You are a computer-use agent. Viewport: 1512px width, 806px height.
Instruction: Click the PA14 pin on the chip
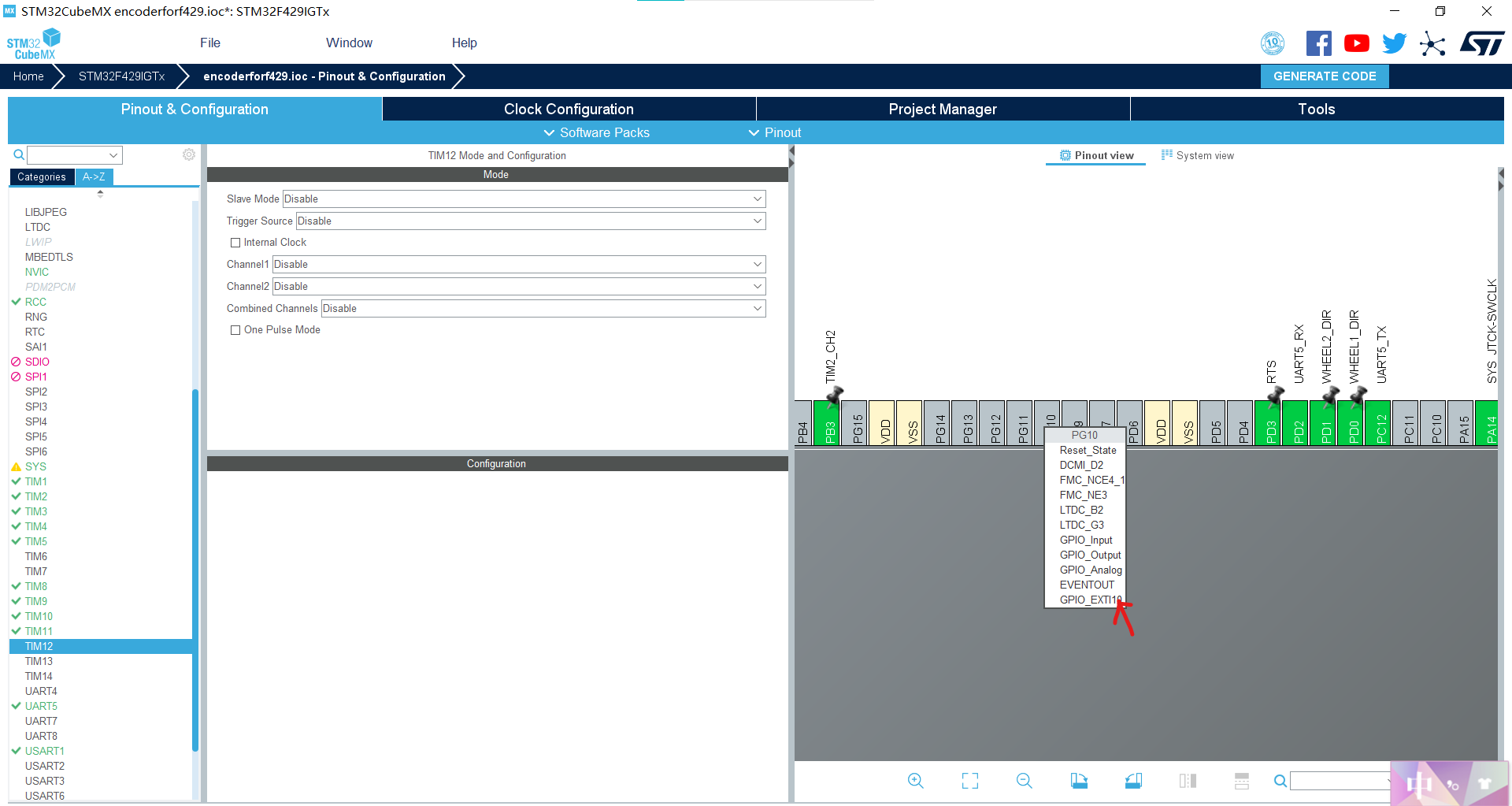(1486, 423)
